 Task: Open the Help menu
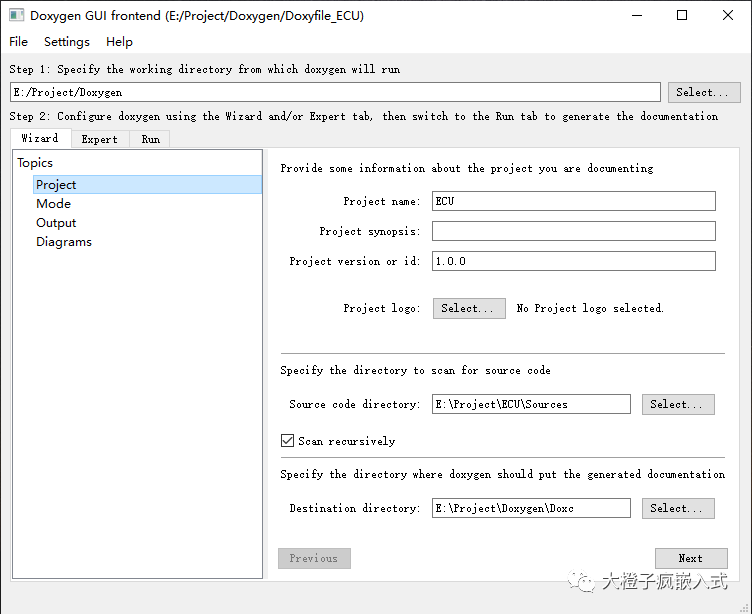coord(119,42)
